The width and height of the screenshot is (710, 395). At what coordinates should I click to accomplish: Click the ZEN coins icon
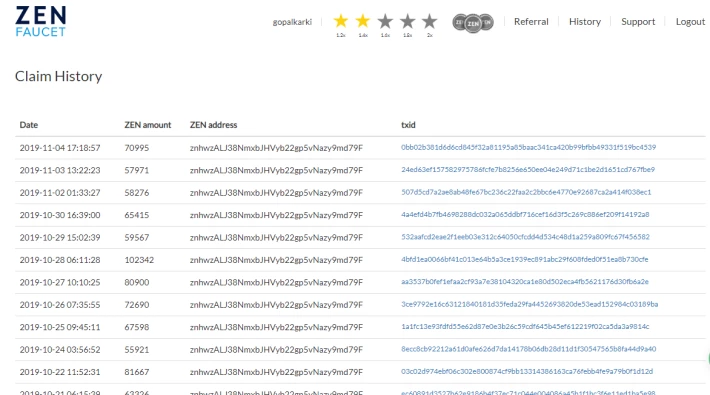pos(473,22)
